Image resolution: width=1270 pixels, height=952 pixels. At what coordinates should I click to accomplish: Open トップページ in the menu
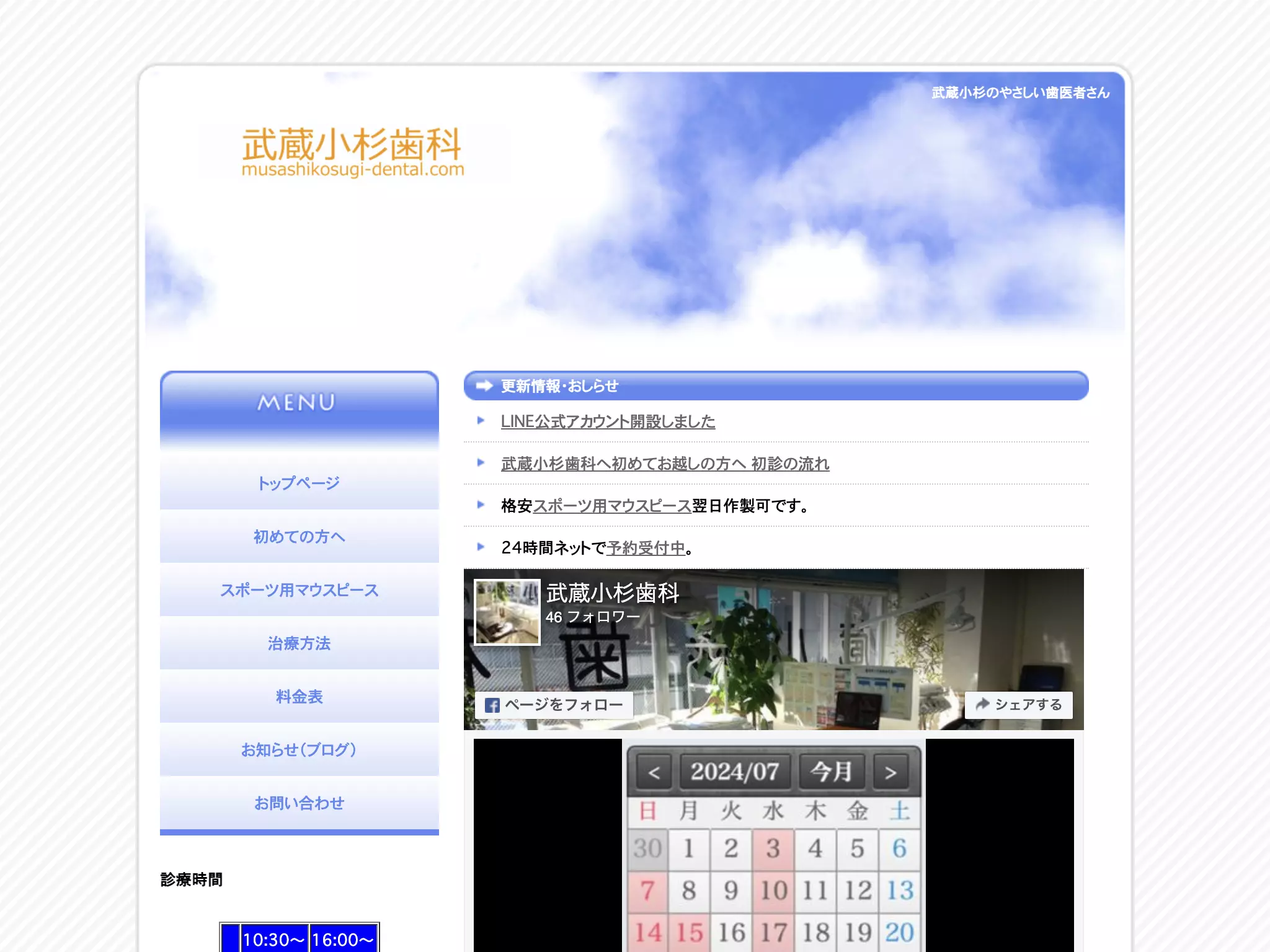(x=299, y=483)
